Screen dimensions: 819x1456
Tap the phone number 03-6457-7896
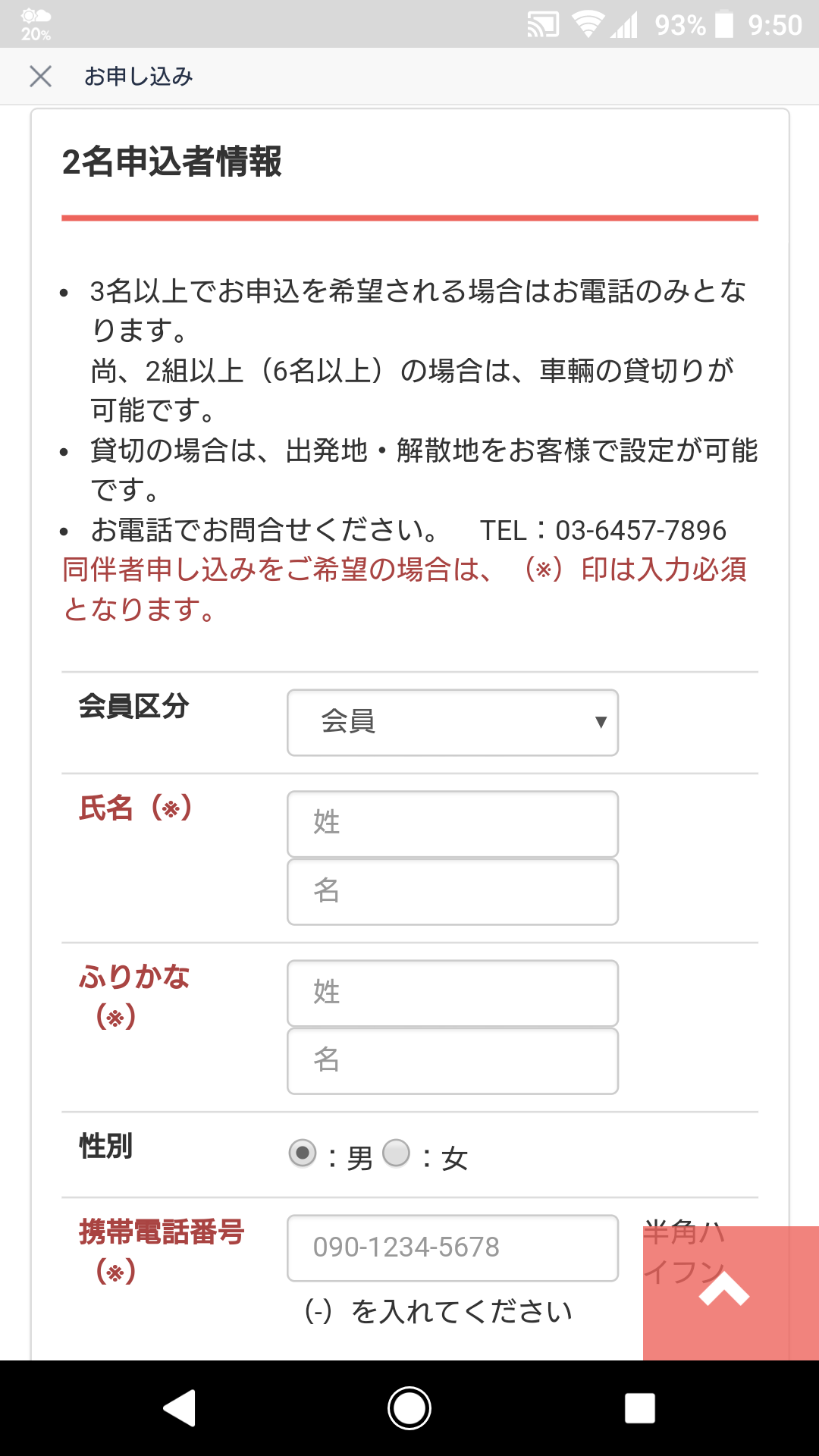point(641,530)
